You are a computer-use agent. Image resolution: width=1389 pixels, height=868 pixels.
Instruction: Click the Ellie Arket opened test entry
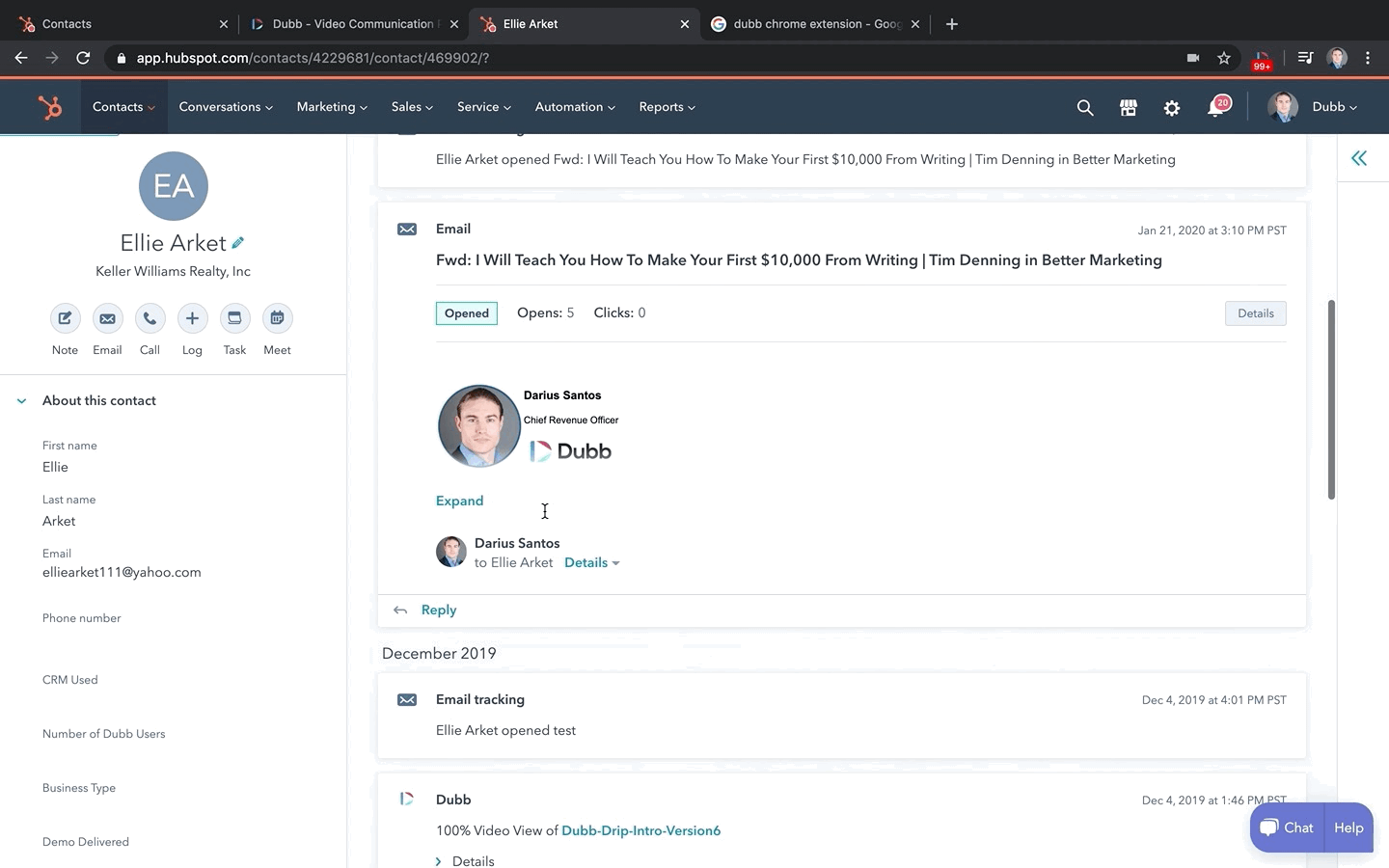(x=505, y=730)
